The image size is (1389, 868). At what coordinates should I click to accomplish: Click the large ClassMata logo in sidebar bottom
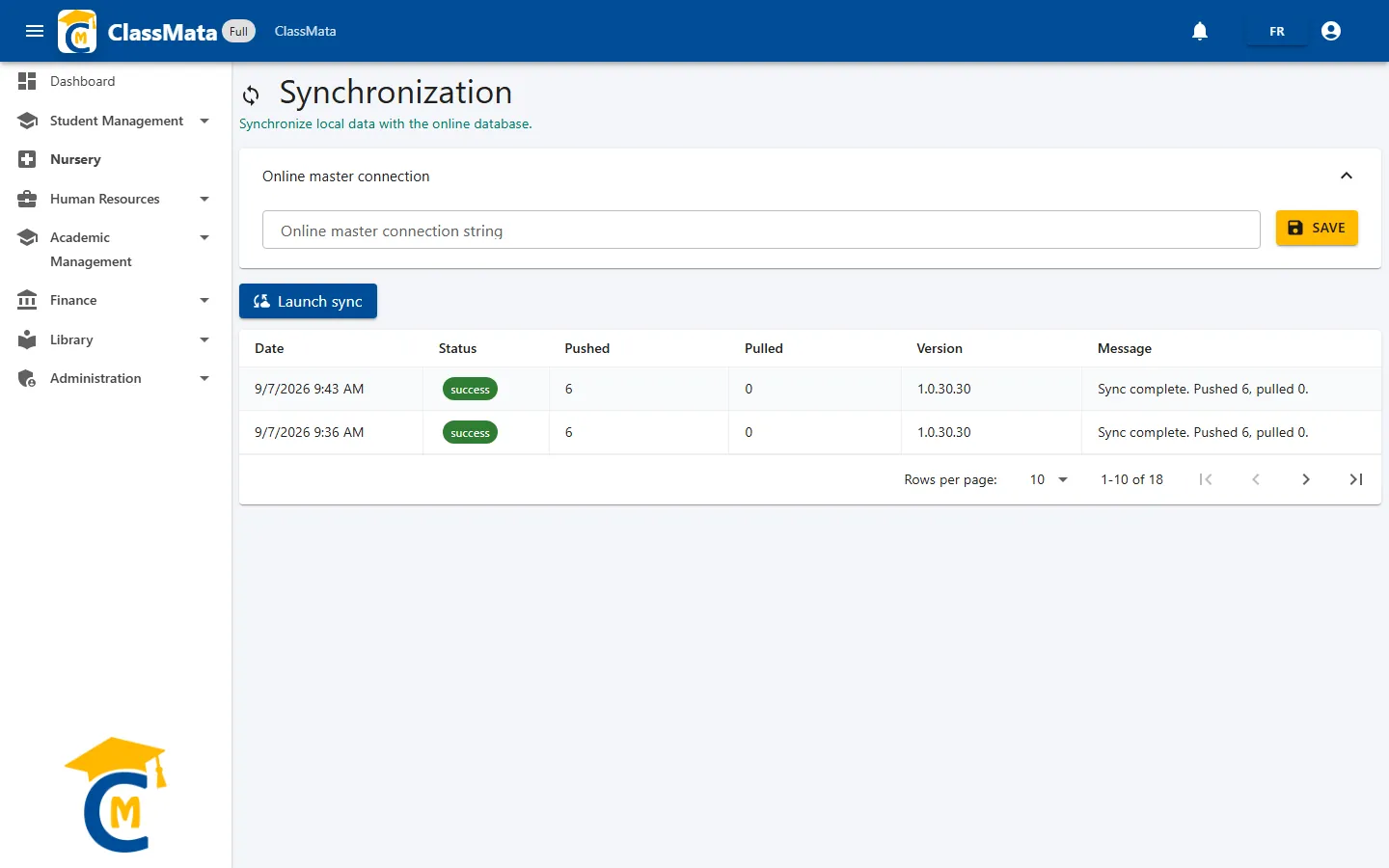click(x=117, y=795)
